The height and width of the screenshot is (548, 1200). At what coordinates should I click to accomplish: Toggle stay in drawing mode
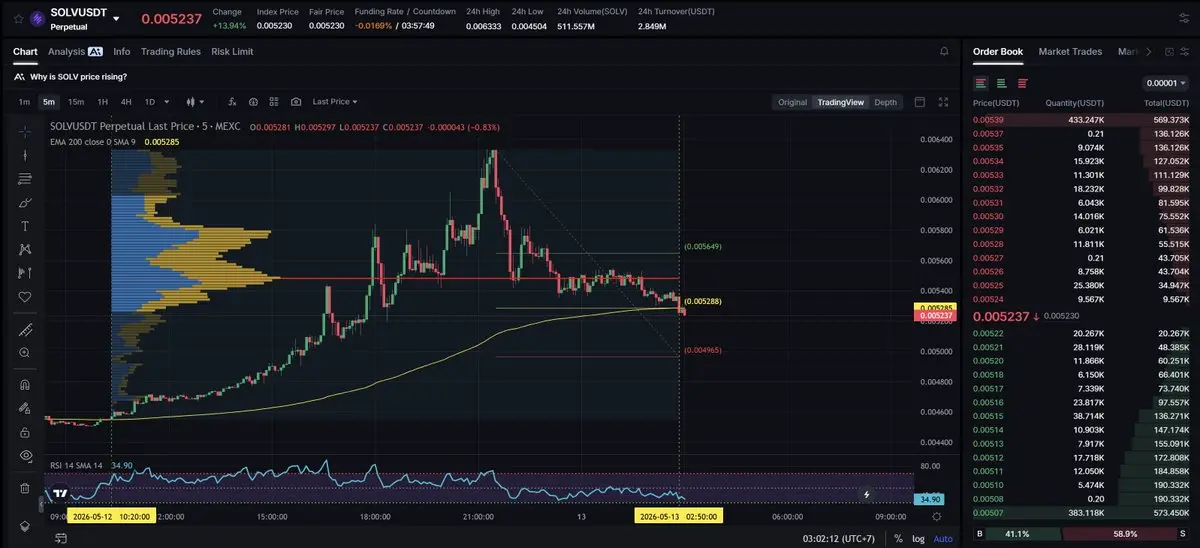pos(25,408)
